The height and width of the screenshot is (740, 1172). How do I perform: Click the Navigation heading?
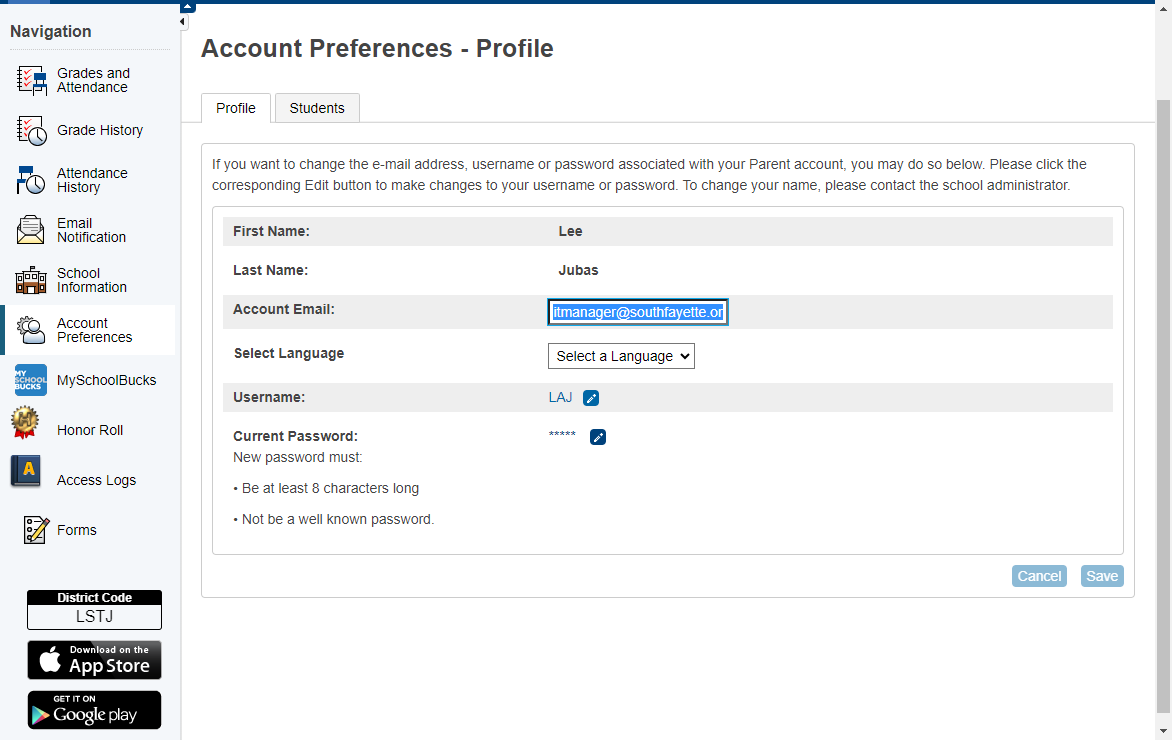click(51, 31)
